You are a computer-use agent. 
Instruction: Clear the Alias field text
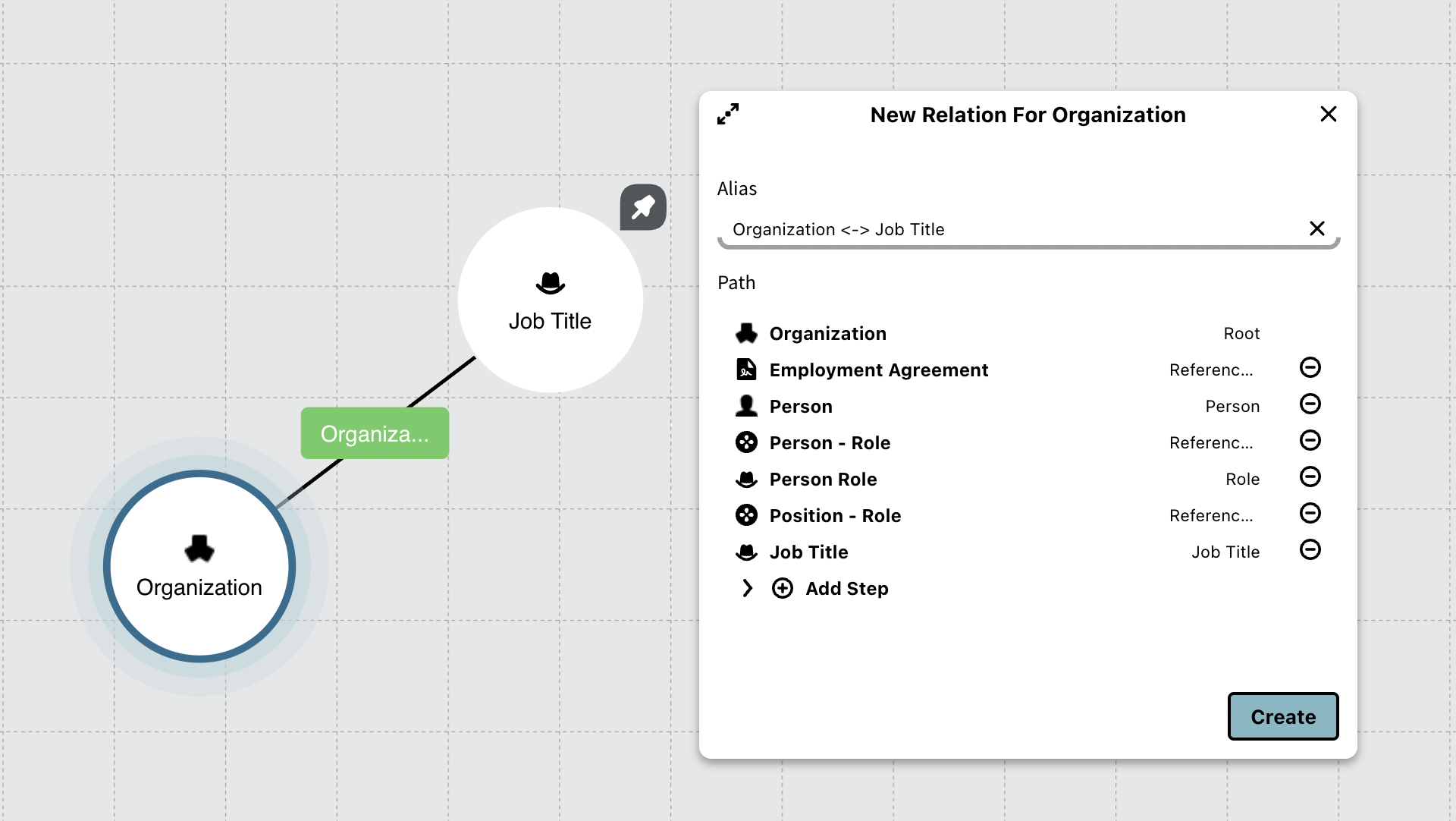pos(1316,229)
